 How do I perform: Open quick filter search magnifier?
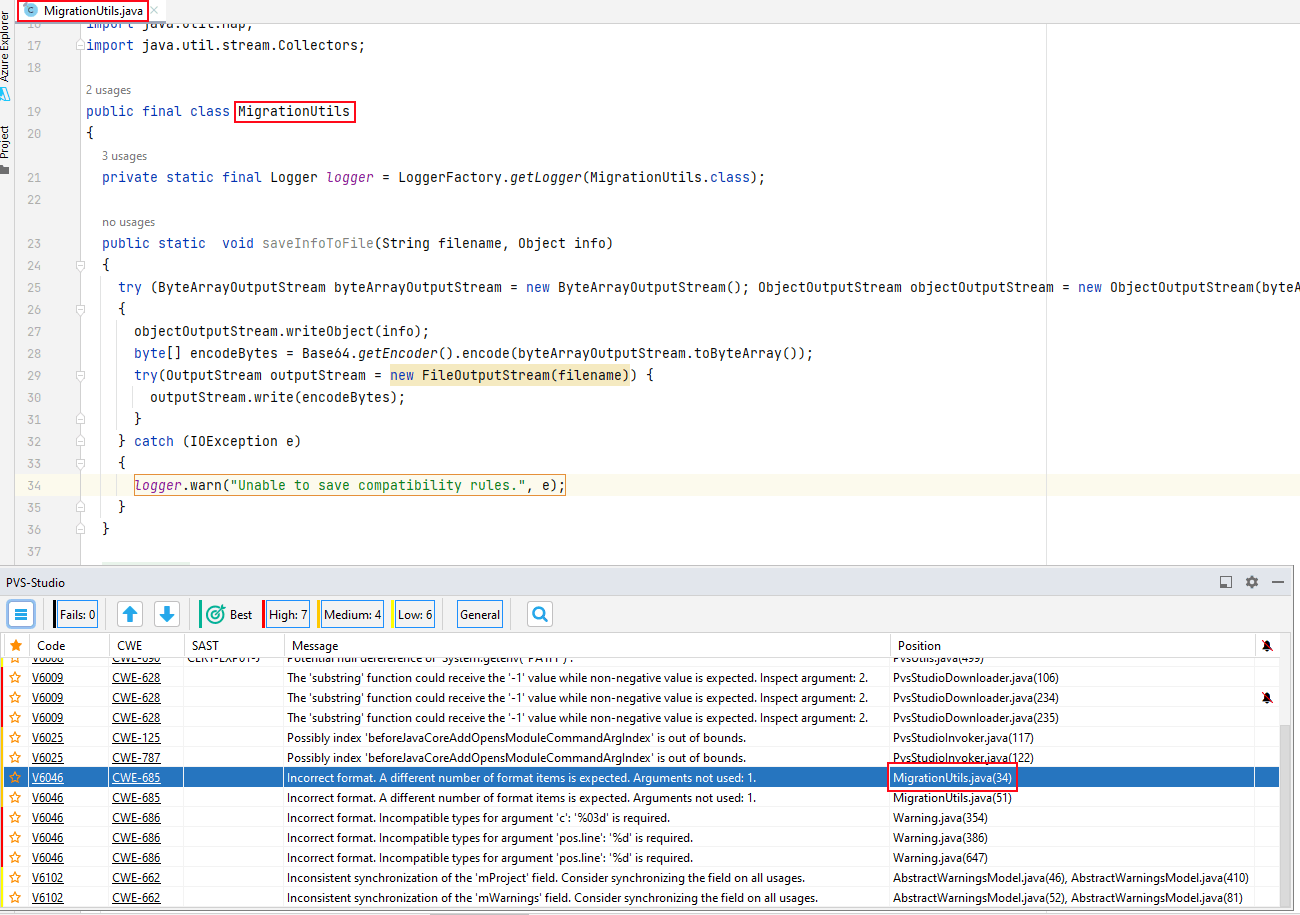[x=540, y=614]
